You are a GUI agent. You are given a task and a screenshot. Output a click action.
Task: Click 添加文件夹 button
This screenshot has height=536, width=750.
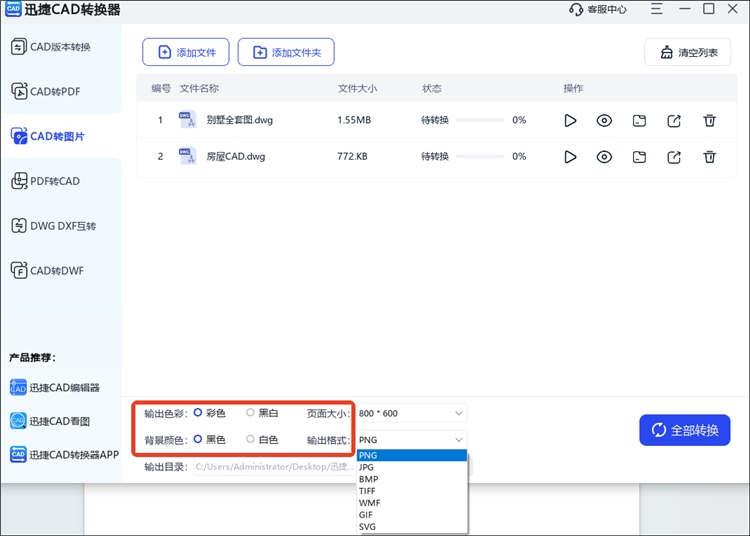point(286,52)
